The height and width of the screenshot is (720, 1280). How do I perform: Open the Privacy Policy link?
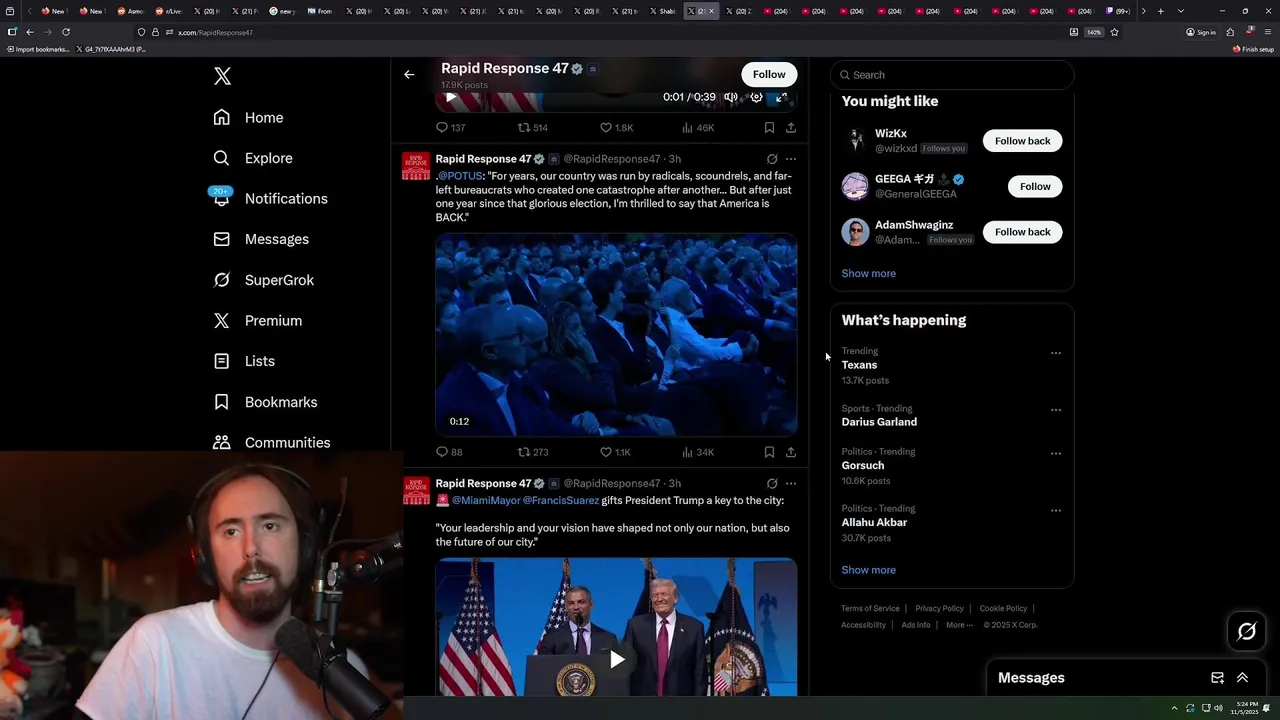click(x=939, y=608)
